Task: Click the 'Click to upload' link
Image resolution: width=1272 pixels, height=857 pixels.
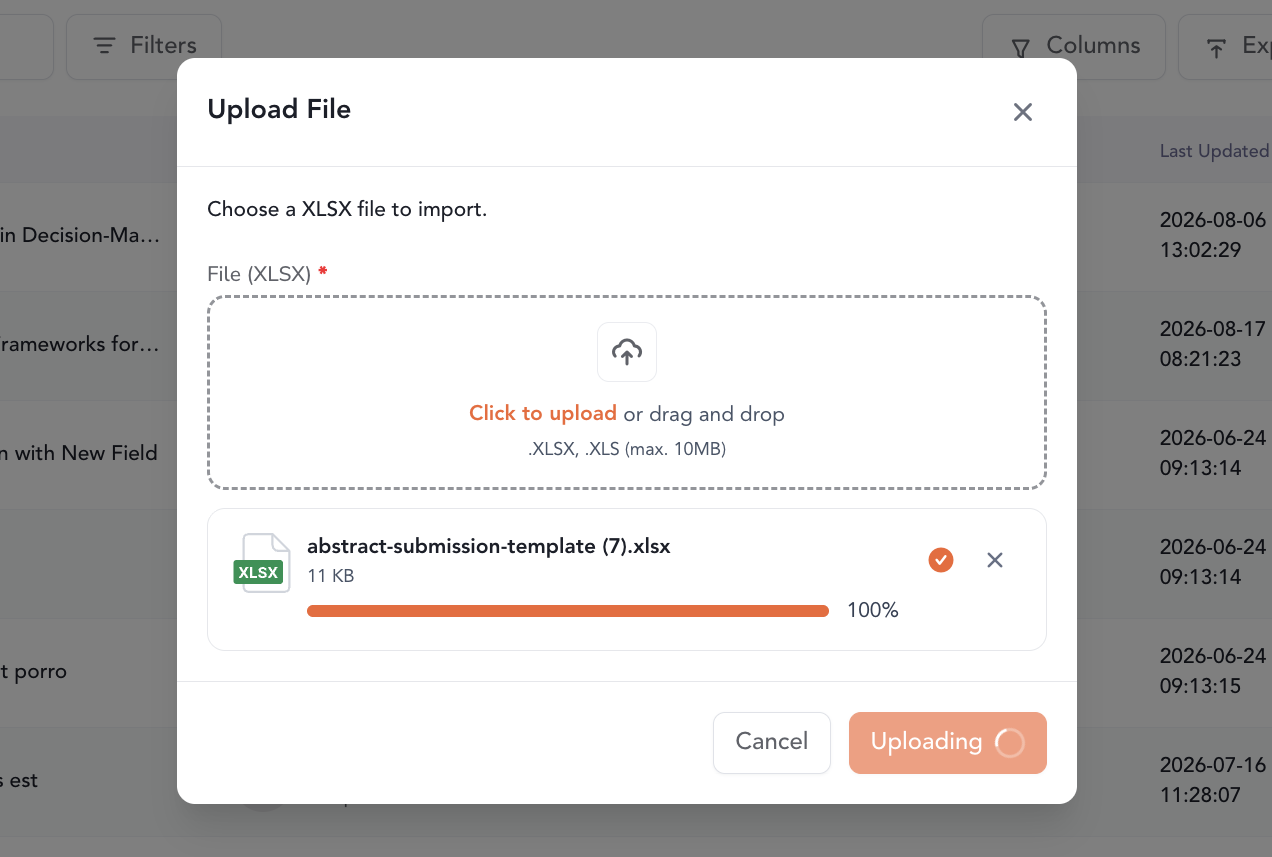Action: coord(543,414)
